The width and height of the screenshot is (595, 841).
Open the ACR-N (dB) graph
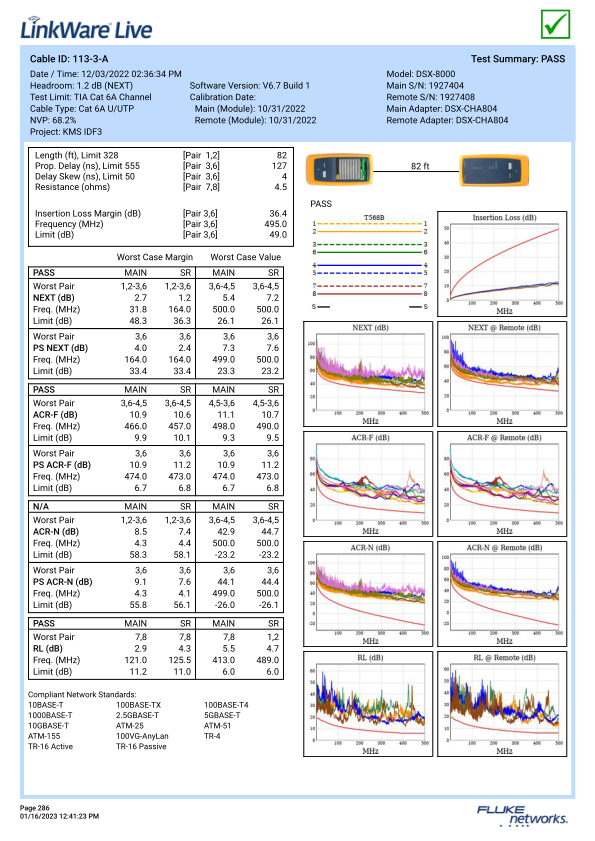click(x=368, y=594)
